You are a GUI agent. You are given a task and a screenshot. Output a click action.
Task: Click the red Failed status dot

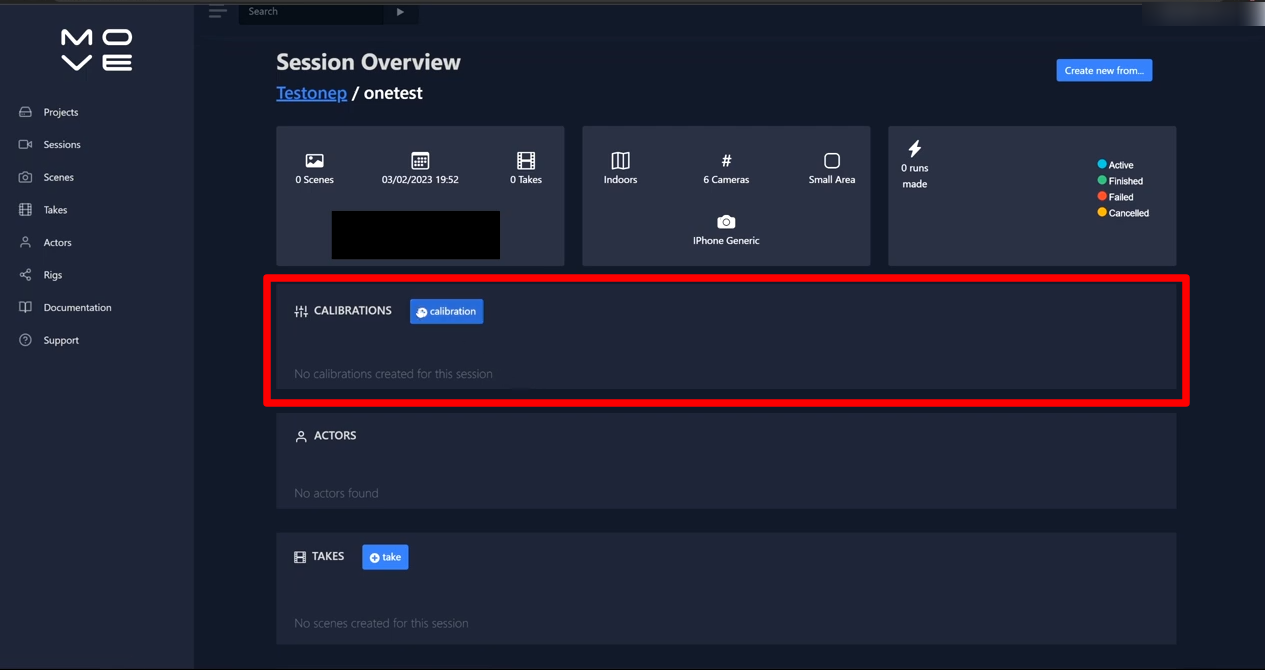coord(1102,196)
